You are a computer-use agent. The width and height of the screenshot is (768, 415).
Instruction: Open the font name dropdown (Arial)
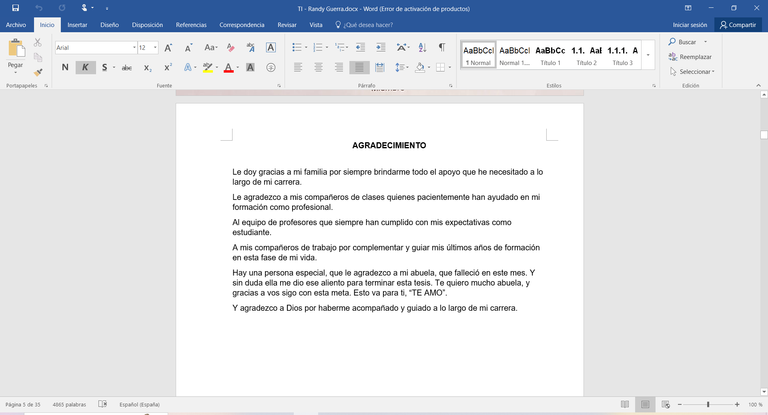[x=134, y=48]
